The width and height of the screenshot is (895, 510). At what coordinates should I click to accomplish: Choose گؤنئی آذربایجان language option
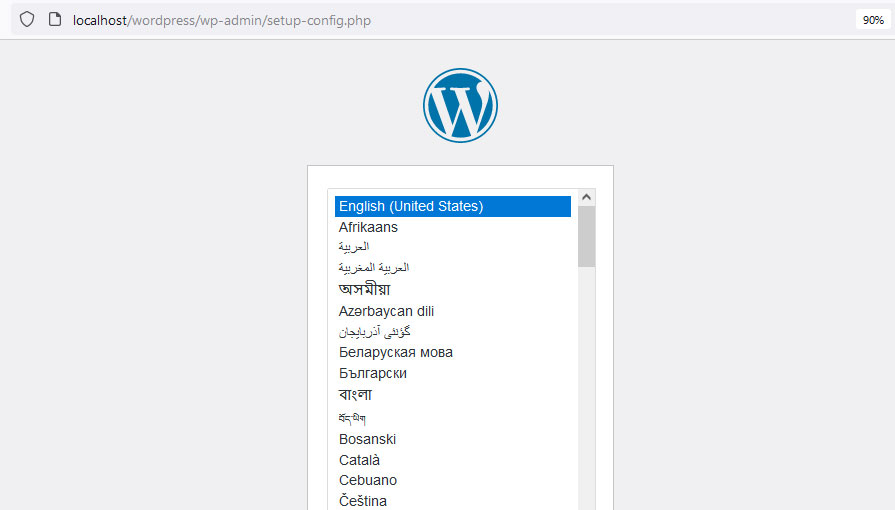[x=453, y=332]
